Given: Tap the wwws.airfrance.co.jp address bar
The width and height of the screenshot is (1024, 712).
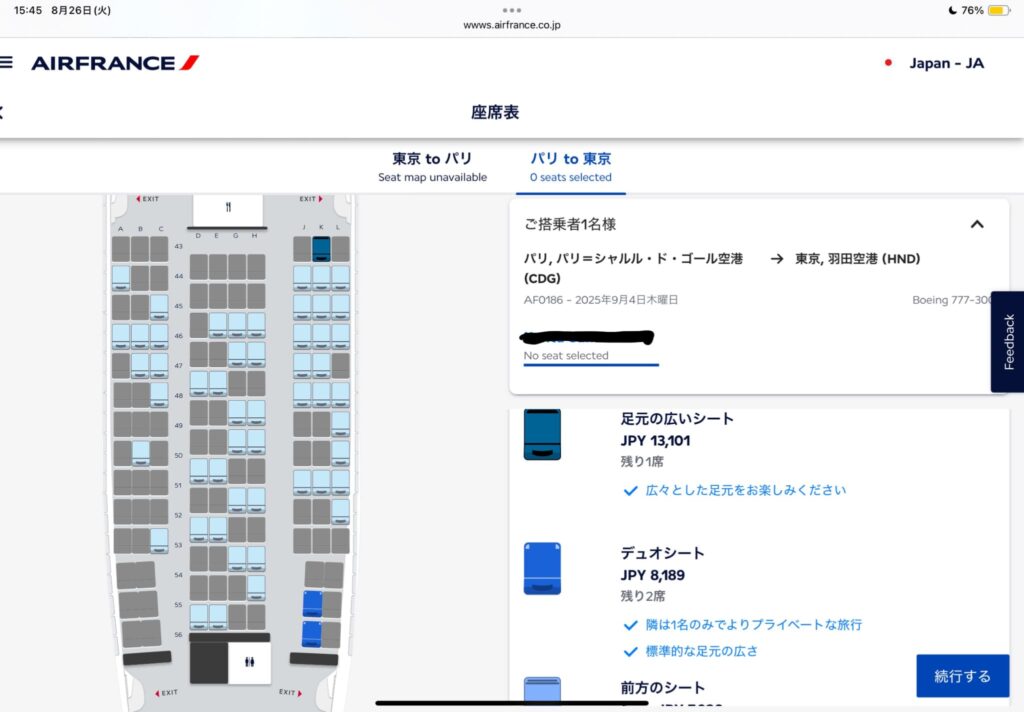Looking at the screenshot, I should point(512,25).
